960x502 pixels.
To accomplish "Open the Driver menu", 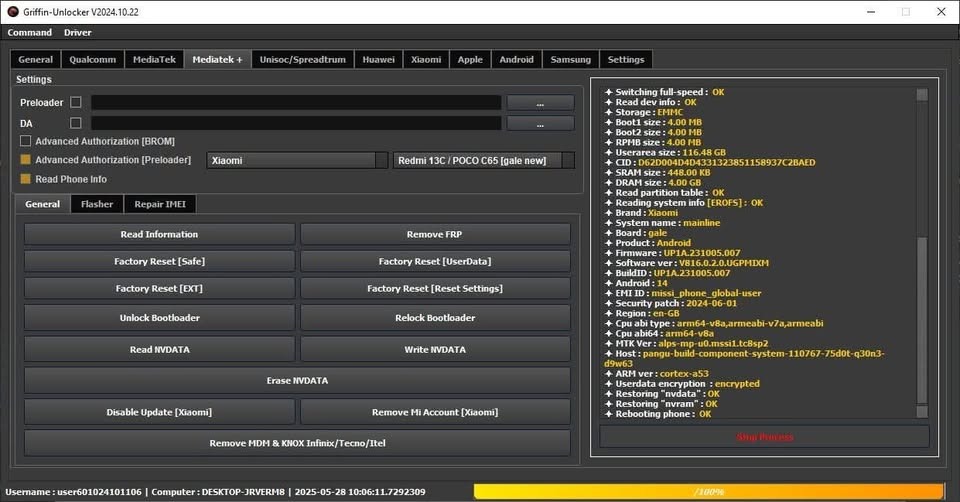I will pos(78,32).
